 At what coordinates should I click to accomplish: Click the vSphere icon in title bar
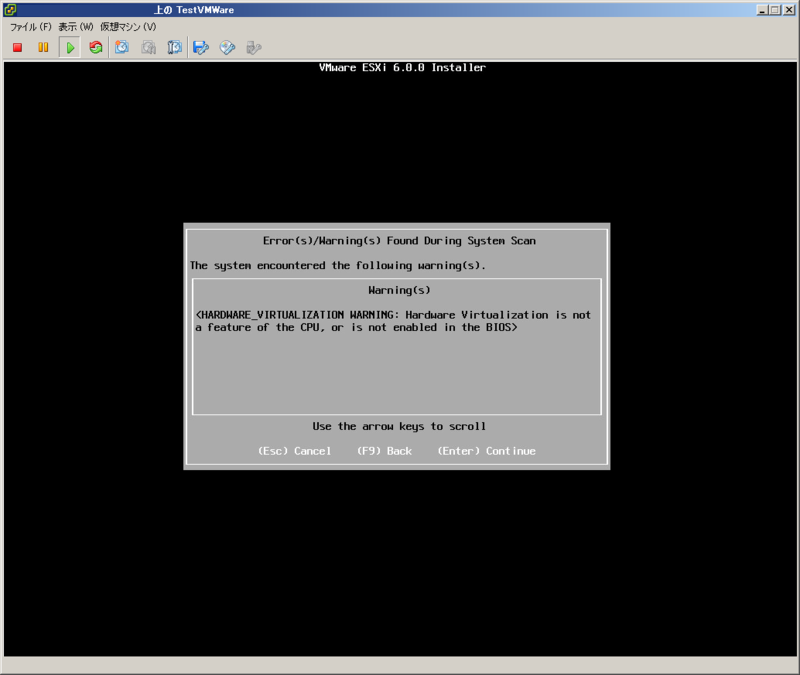(10, 9)
